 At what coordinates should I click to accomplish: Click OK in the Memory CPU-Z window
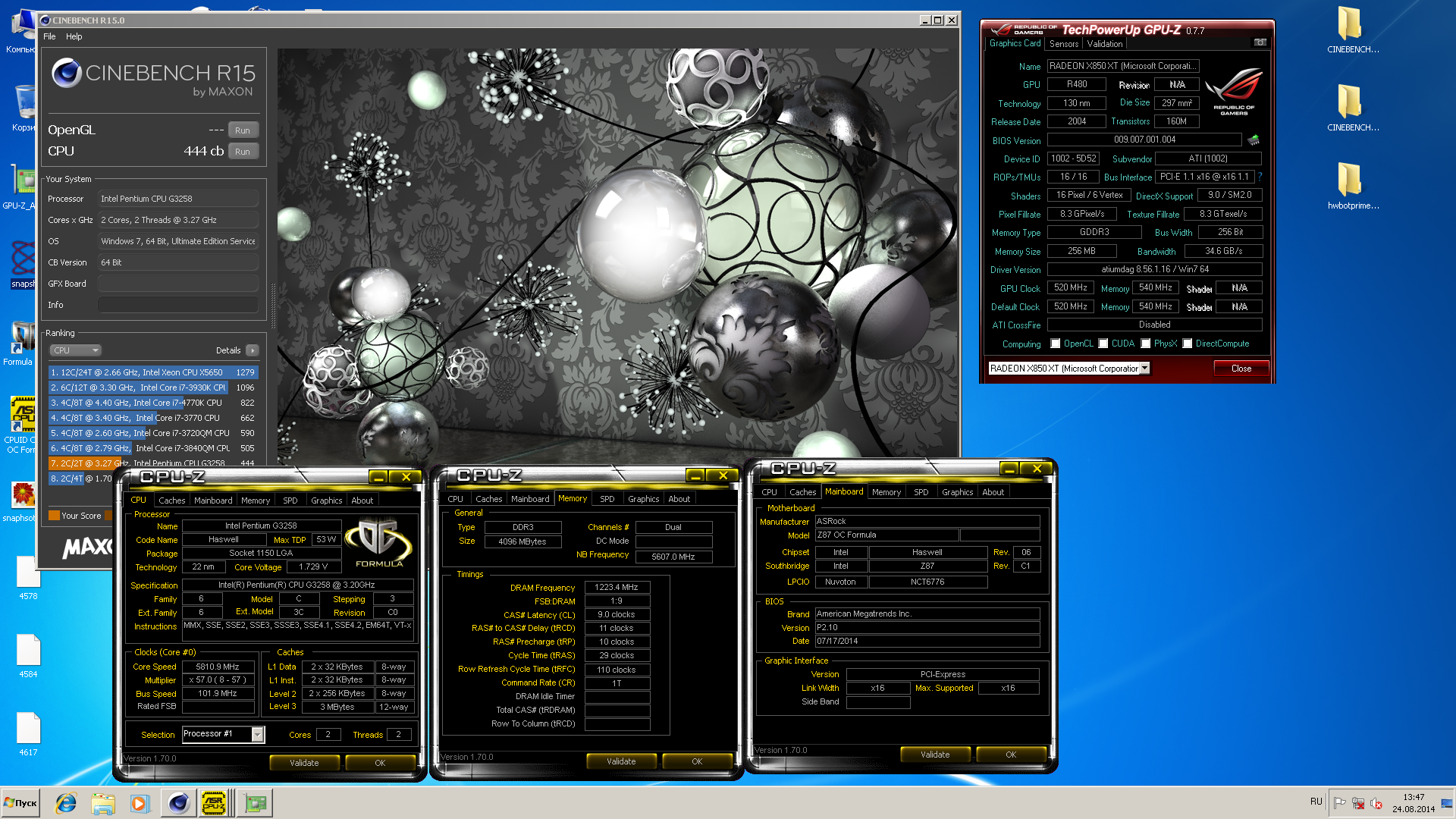pyautogui.click(x=697, y=761)
